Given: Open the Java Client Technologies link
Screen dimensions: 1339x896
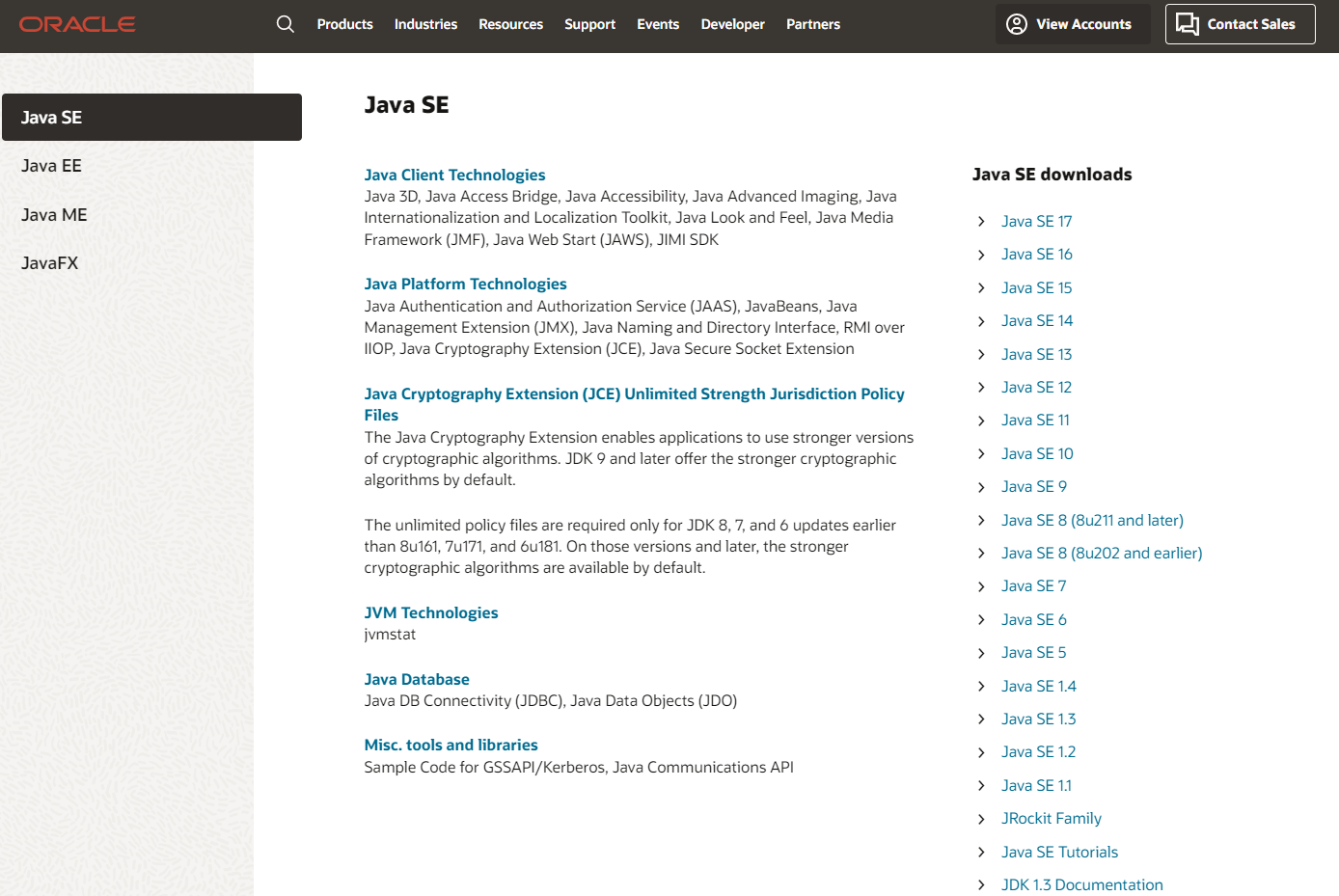Looking at the screenshot, I should click(454, 175).
